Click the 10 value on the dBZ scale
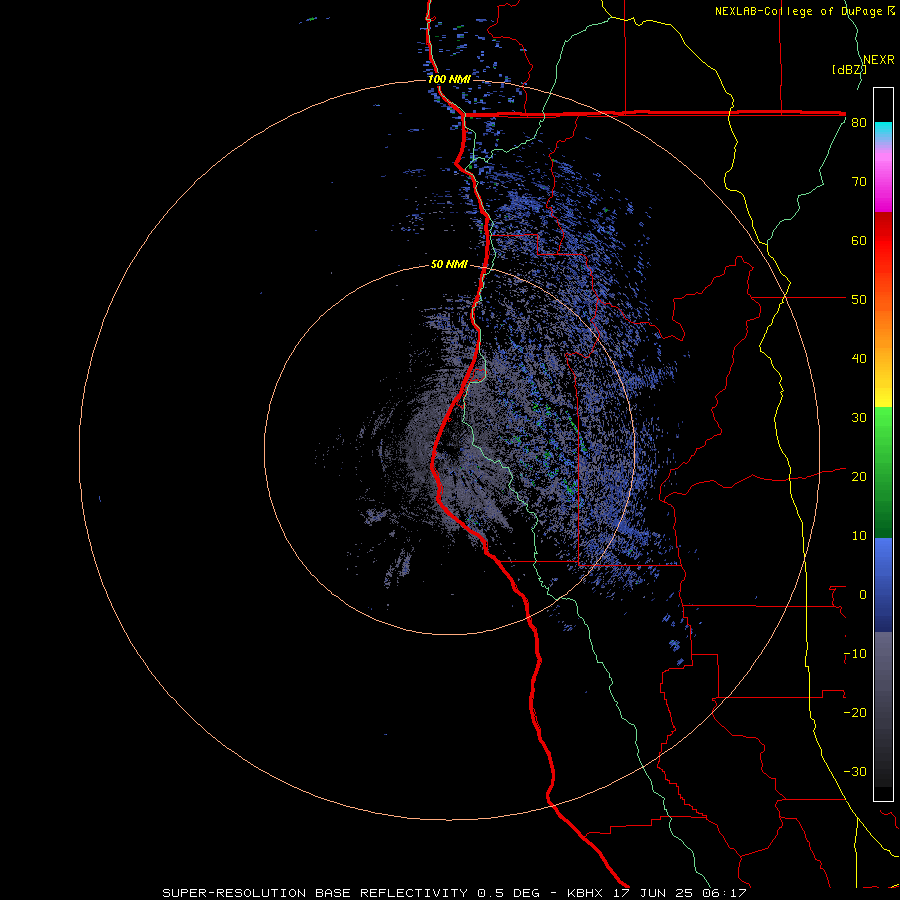 (859, 536)
